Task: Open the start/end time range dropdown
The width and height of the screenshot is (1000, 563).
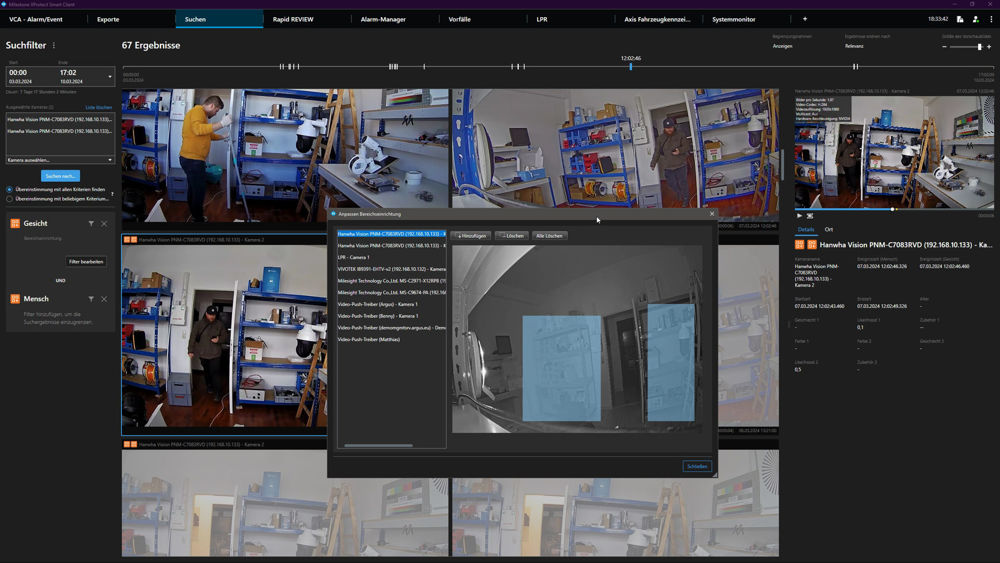Action: 110,77
